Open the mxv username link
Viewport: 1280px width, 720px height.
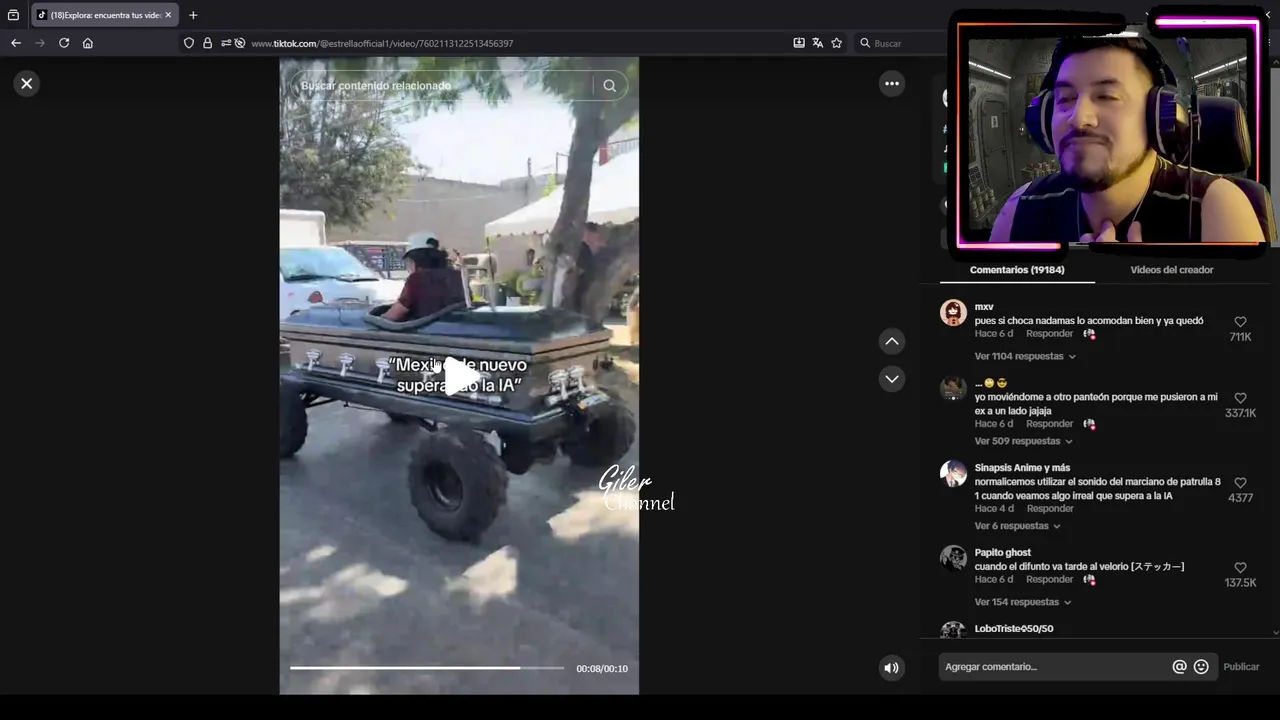click(x=984, y=307)
